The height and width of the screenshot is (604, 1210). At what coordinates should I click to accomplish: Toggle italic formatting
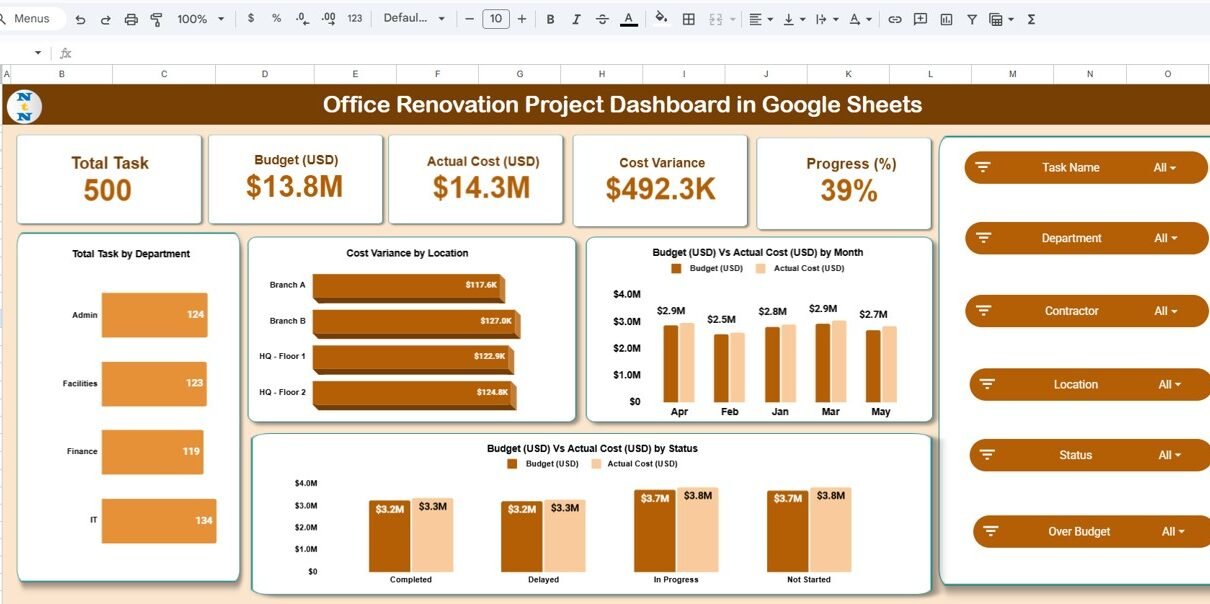tap(576, 19)
